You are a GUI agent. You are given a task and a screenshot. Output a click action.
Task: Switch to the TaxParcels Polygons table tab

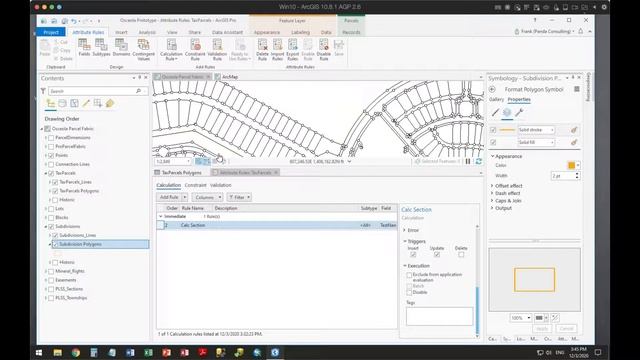click(182, 173)
